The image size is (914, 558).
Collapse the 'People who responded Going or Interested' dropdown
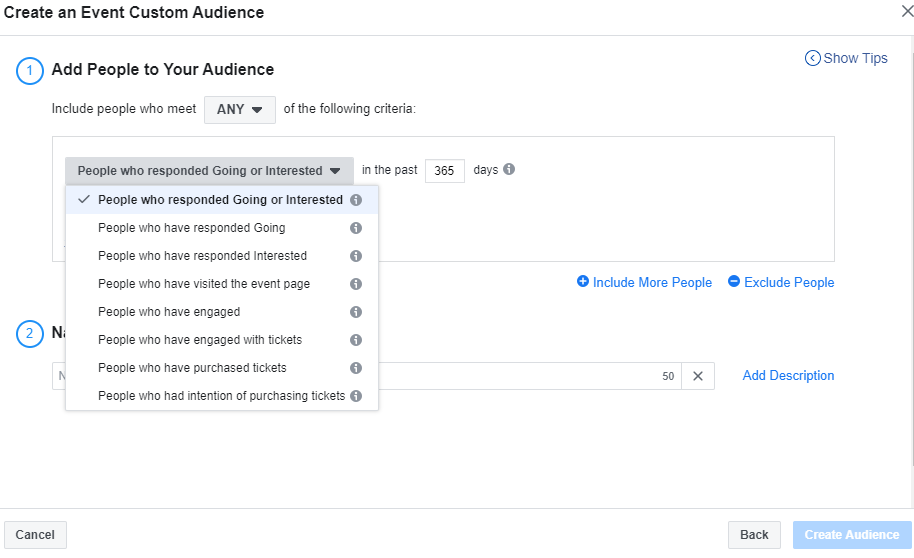click(209, 171)
